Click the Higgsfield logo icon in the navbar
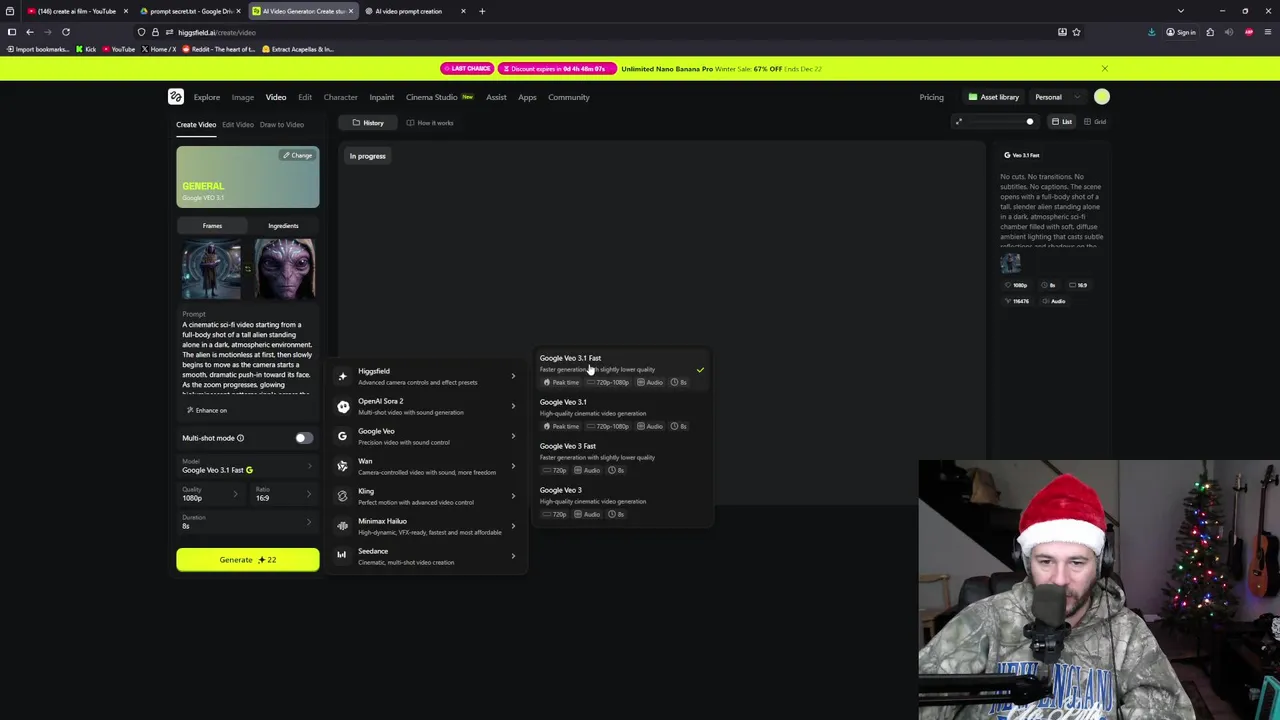1280x720 pixels. point(176,97)
